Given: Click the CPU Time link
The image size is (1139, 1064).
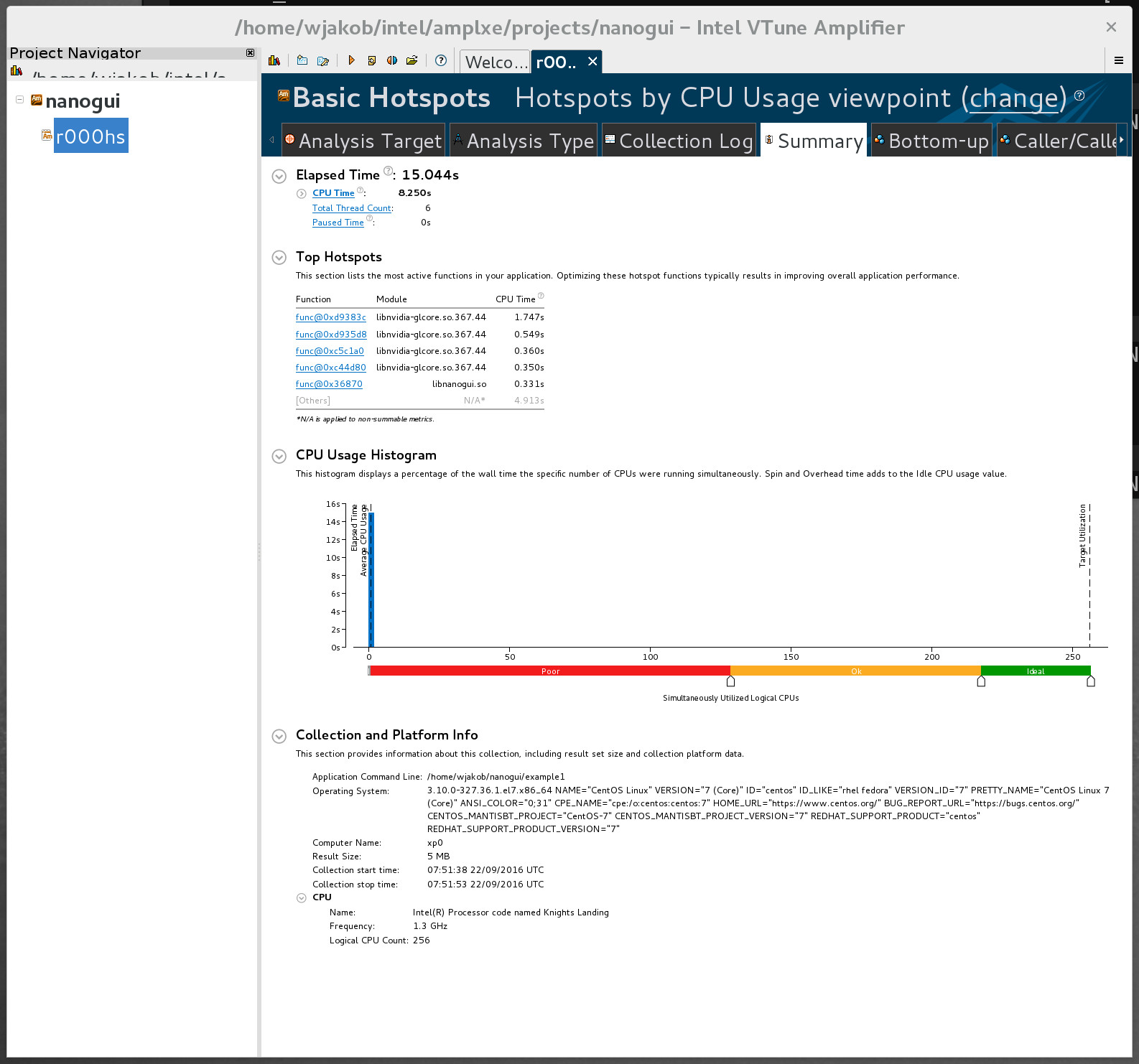Looking at the screenshot, I should (x=333, y=193).
